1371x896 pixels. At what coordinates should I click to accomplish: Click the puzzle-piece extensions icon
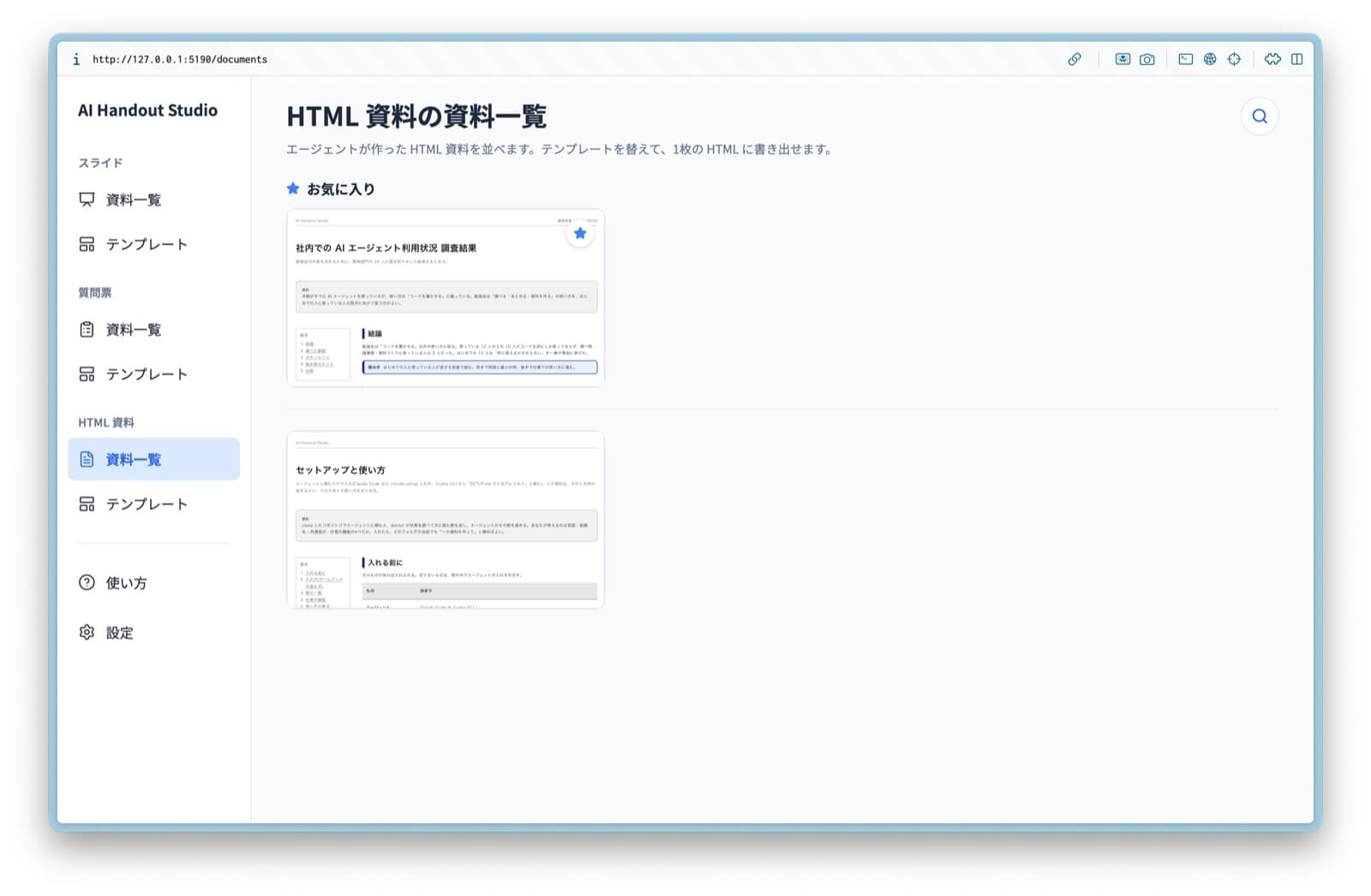pyautogui.click(x=1272, y=59)
